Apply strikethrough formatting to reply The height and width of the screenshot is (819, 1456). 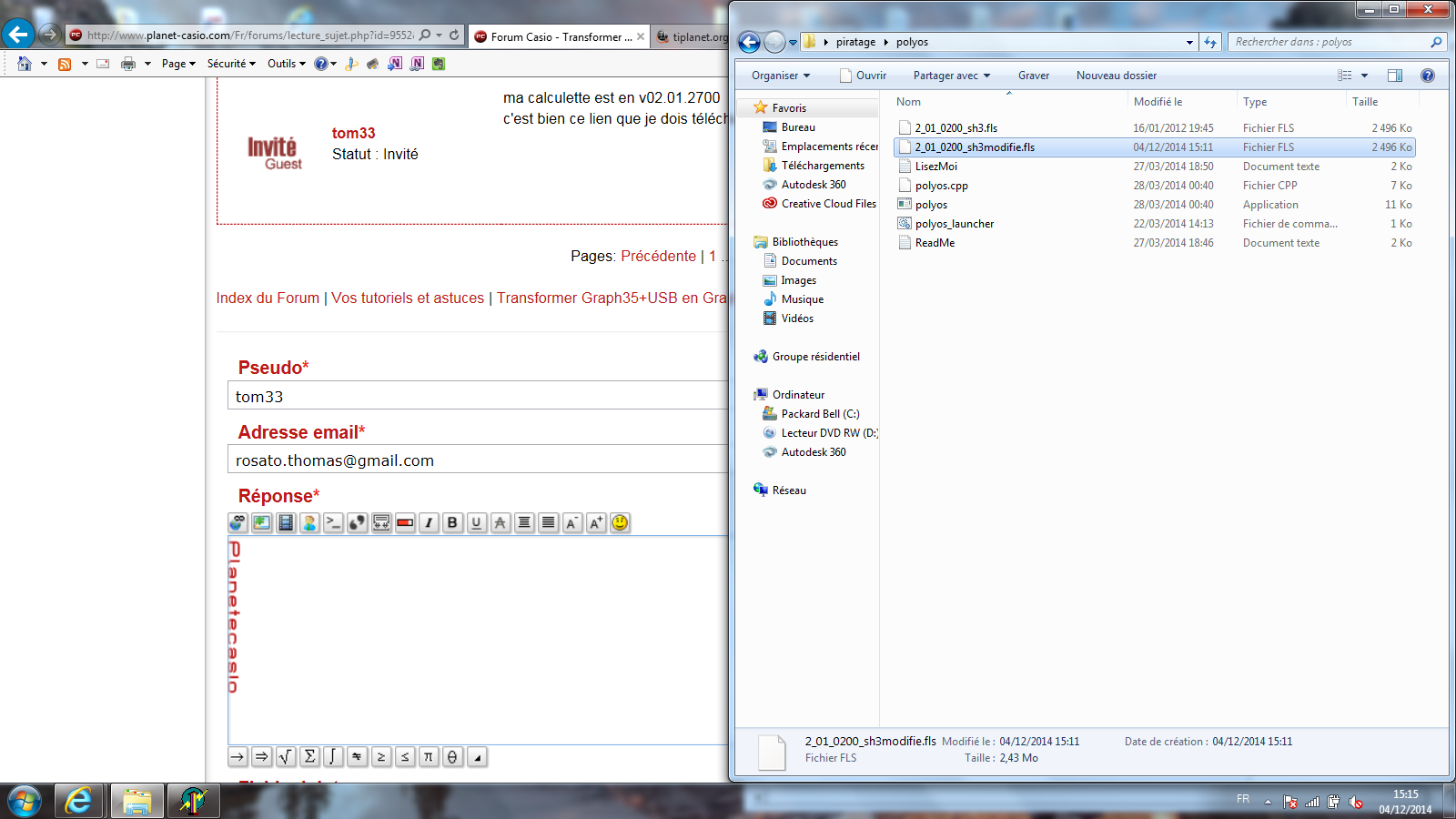(500, 522)
